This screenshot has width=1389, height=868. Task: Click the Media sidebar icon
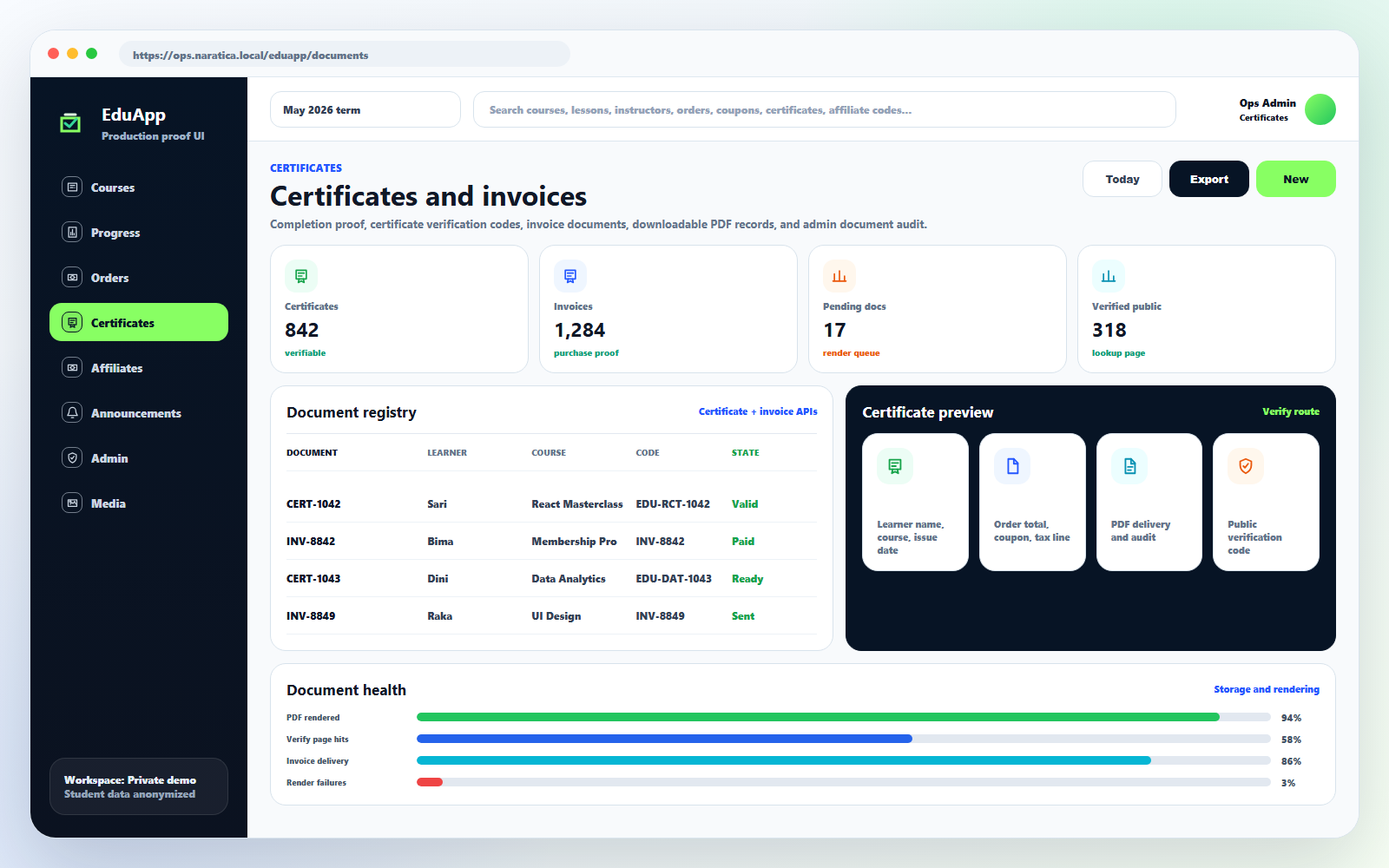[72, 503]
